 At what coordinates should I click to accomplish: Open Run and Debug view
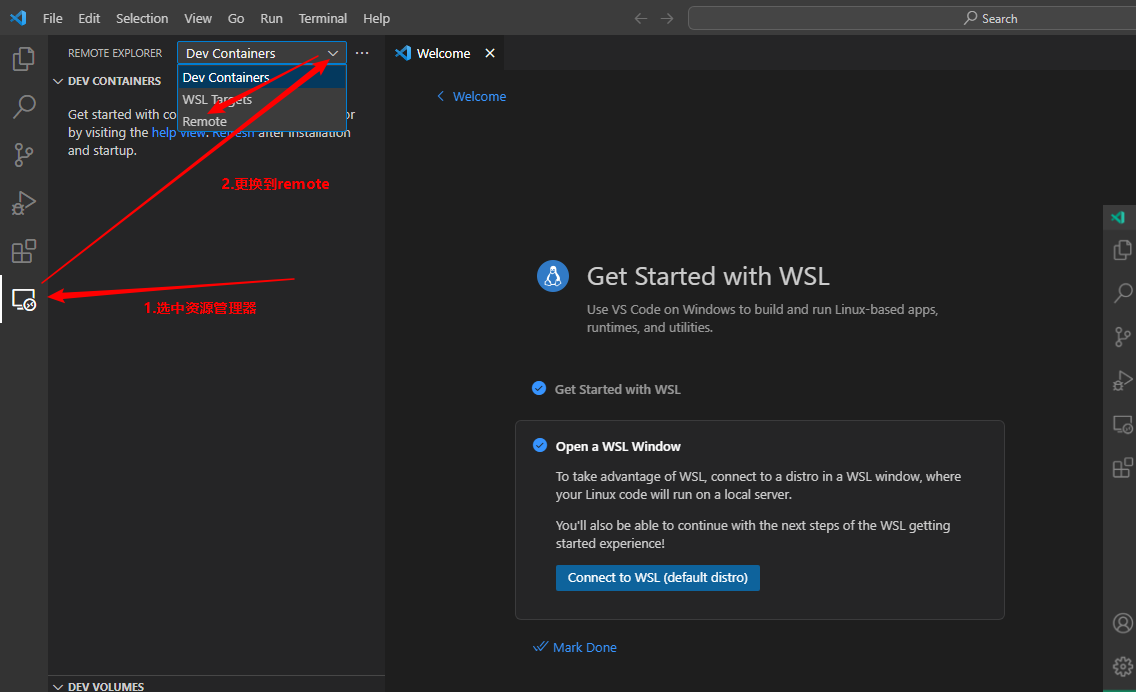tap(24, 203)
